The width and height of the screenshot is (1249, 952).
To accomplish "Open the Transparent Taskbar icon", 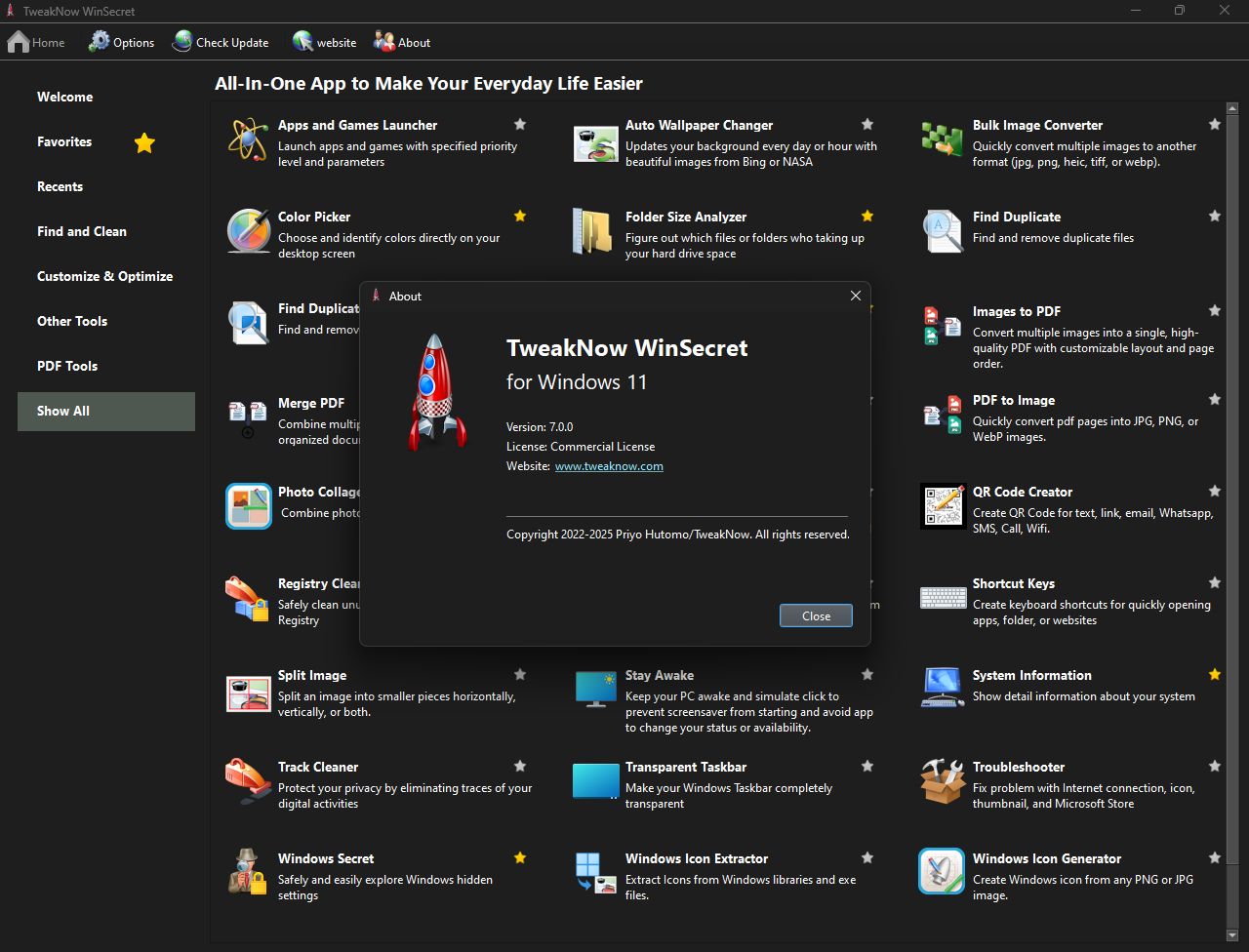I will point(595,780).
